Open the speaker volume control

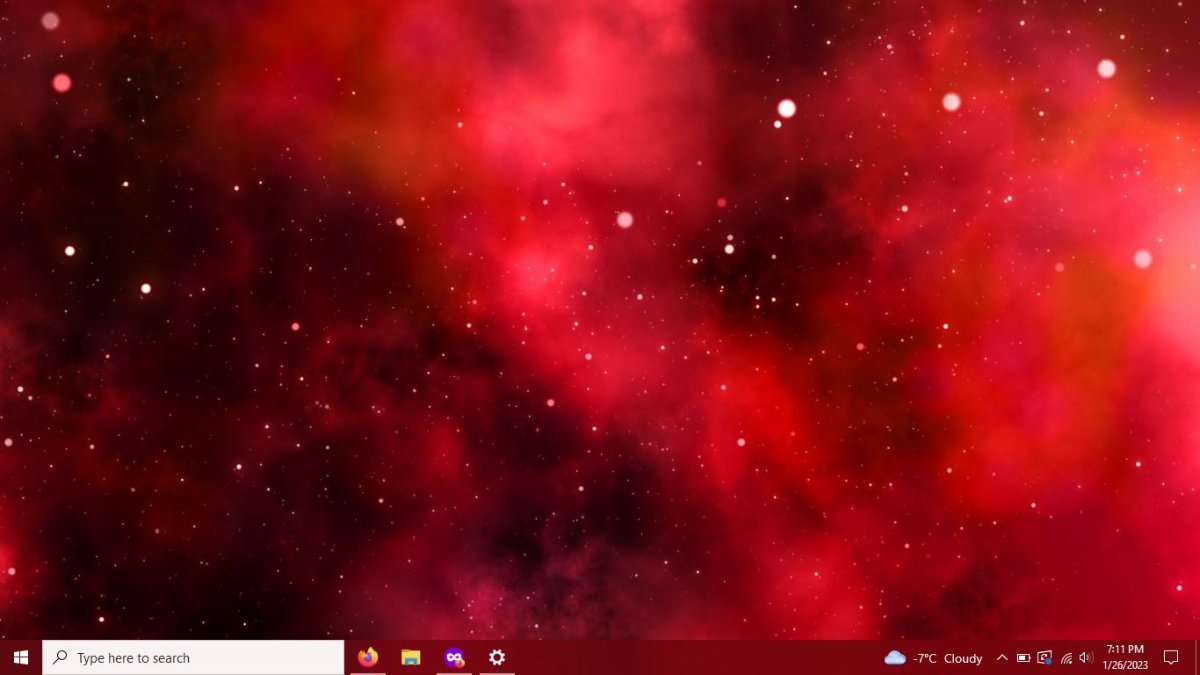click(x=1086, y=658)
